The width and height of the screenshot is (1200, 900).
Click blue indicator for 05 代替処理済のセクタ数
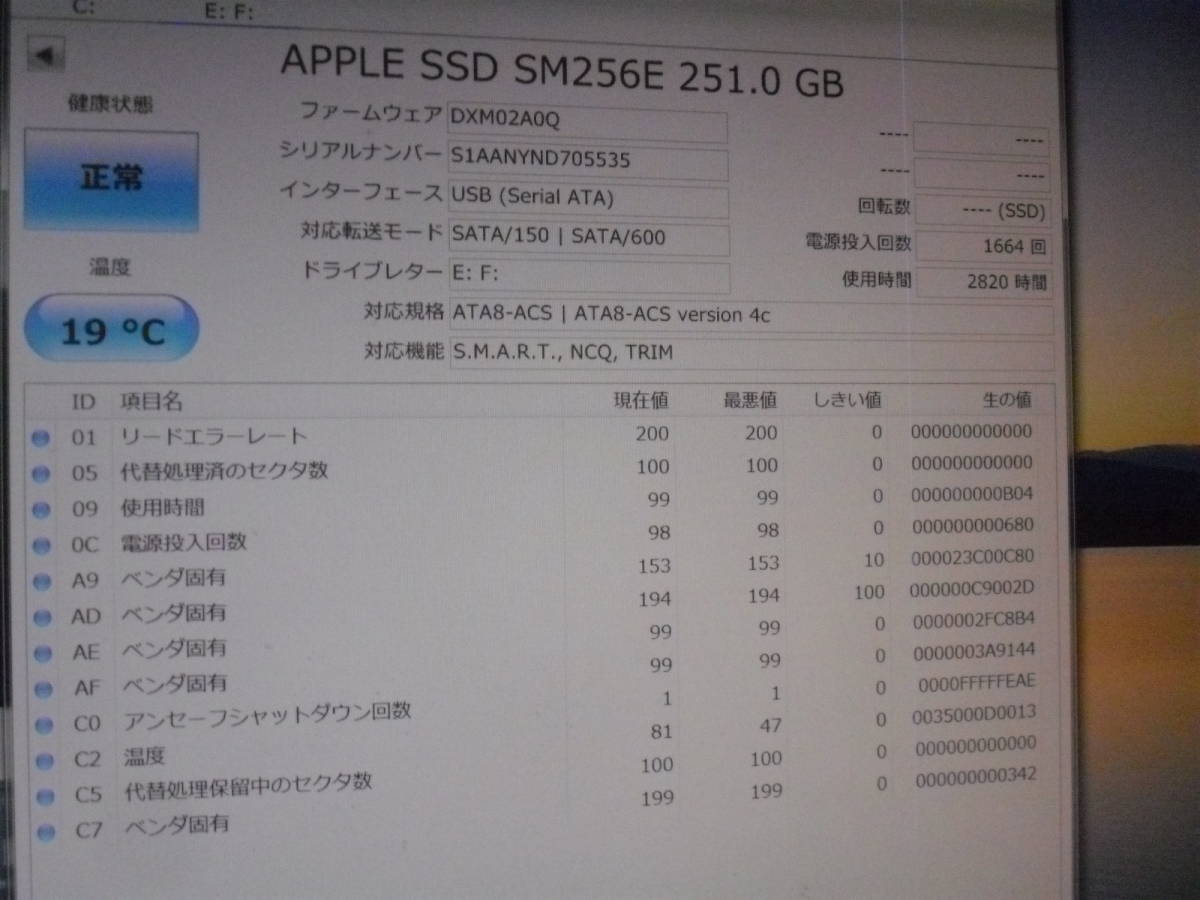[x=40, y=472]
